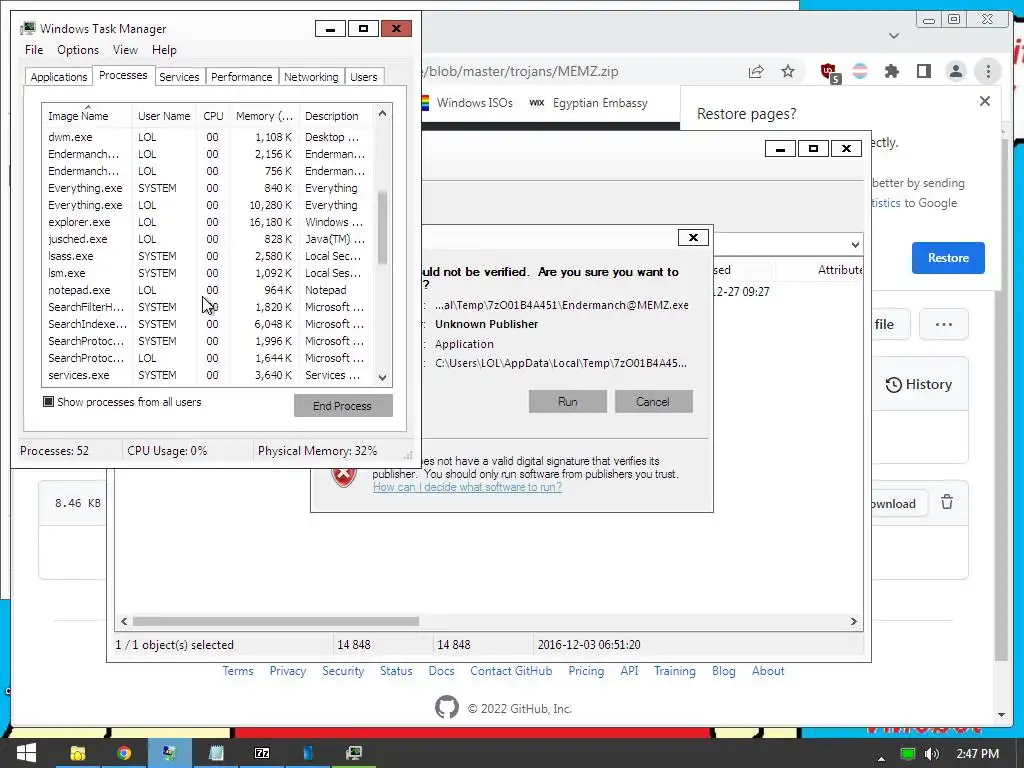Sort by the CPU column header
The image size is (1024, 768).
coord(213,116)
